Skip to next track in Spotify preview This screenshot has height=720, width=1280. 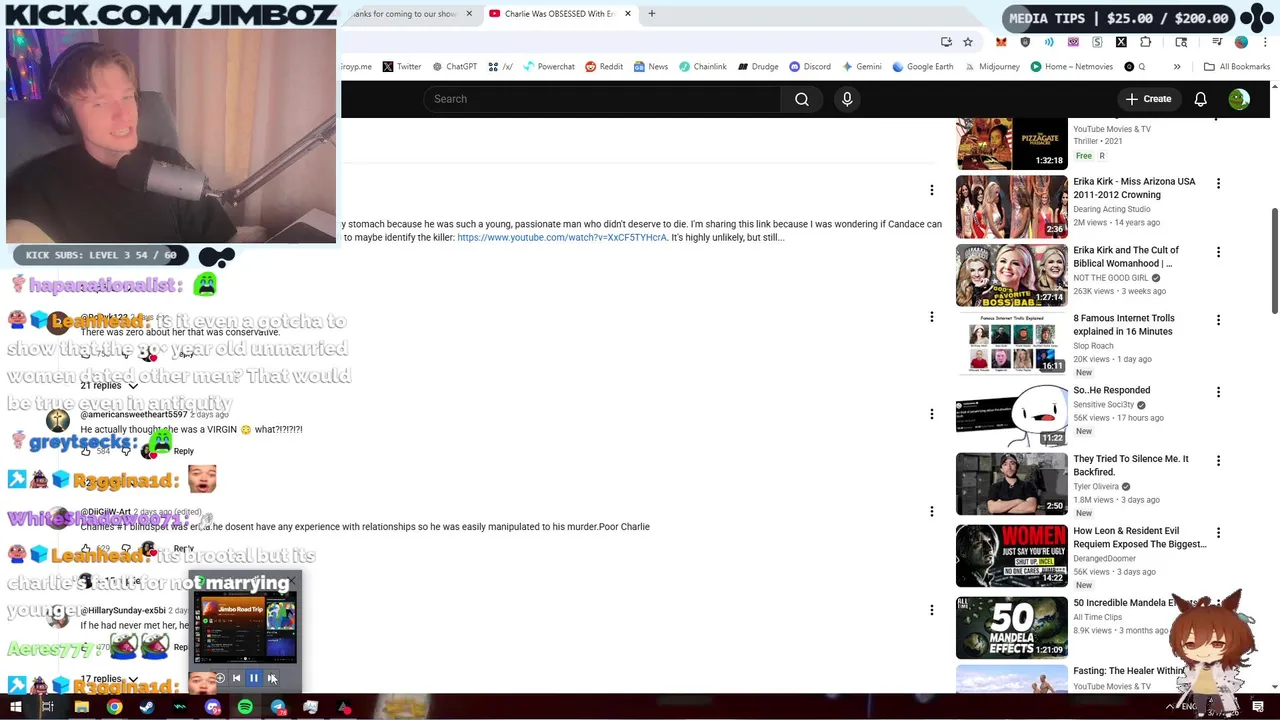272,678
